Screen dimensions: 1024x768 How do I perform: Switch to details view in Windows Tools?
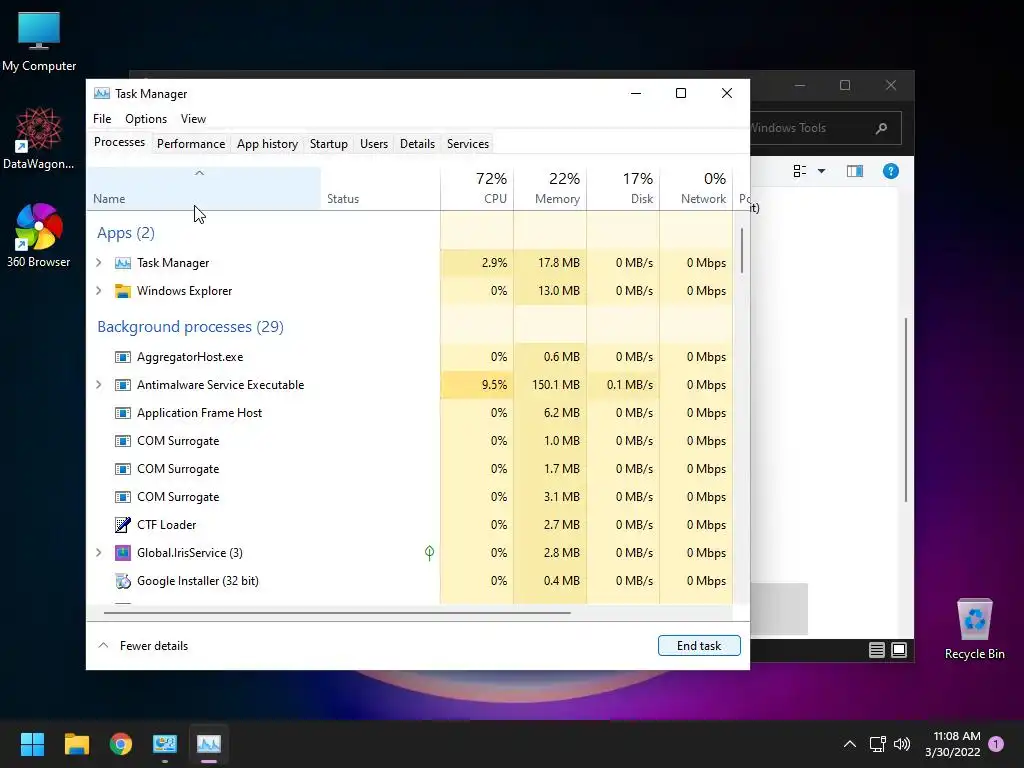coord(876,650)
